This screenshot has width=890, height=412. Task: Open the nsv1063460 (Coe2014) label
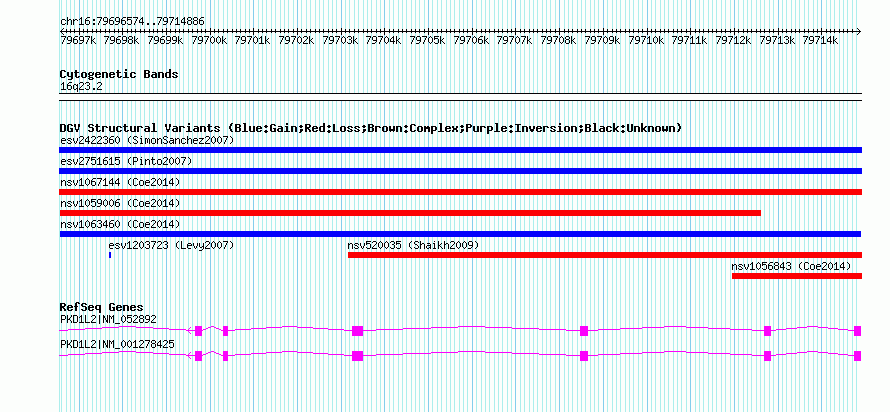pyautogui.click(x=120, y=224)
